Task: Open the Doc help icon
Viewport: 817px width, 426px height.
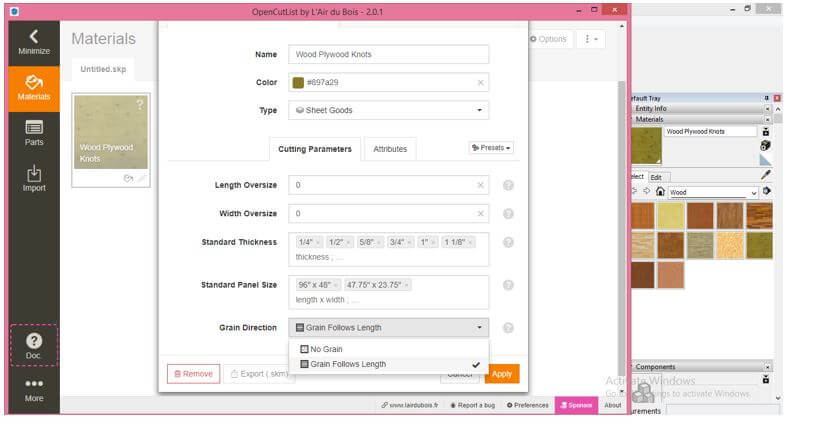Action: [x=34, y=346]
